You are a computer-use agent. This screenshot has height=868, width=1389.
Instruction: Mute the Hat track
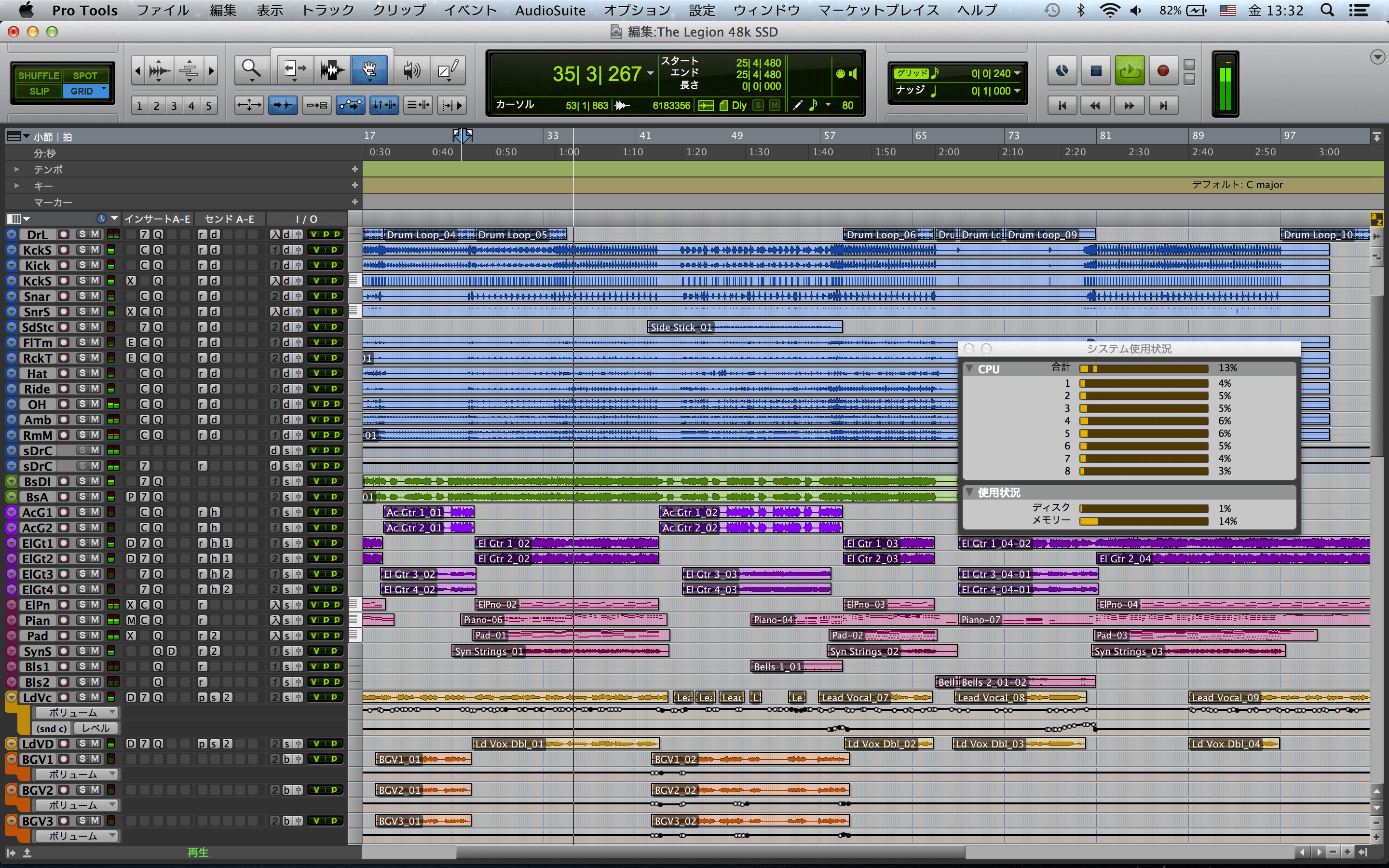click(x=95, y=373)
